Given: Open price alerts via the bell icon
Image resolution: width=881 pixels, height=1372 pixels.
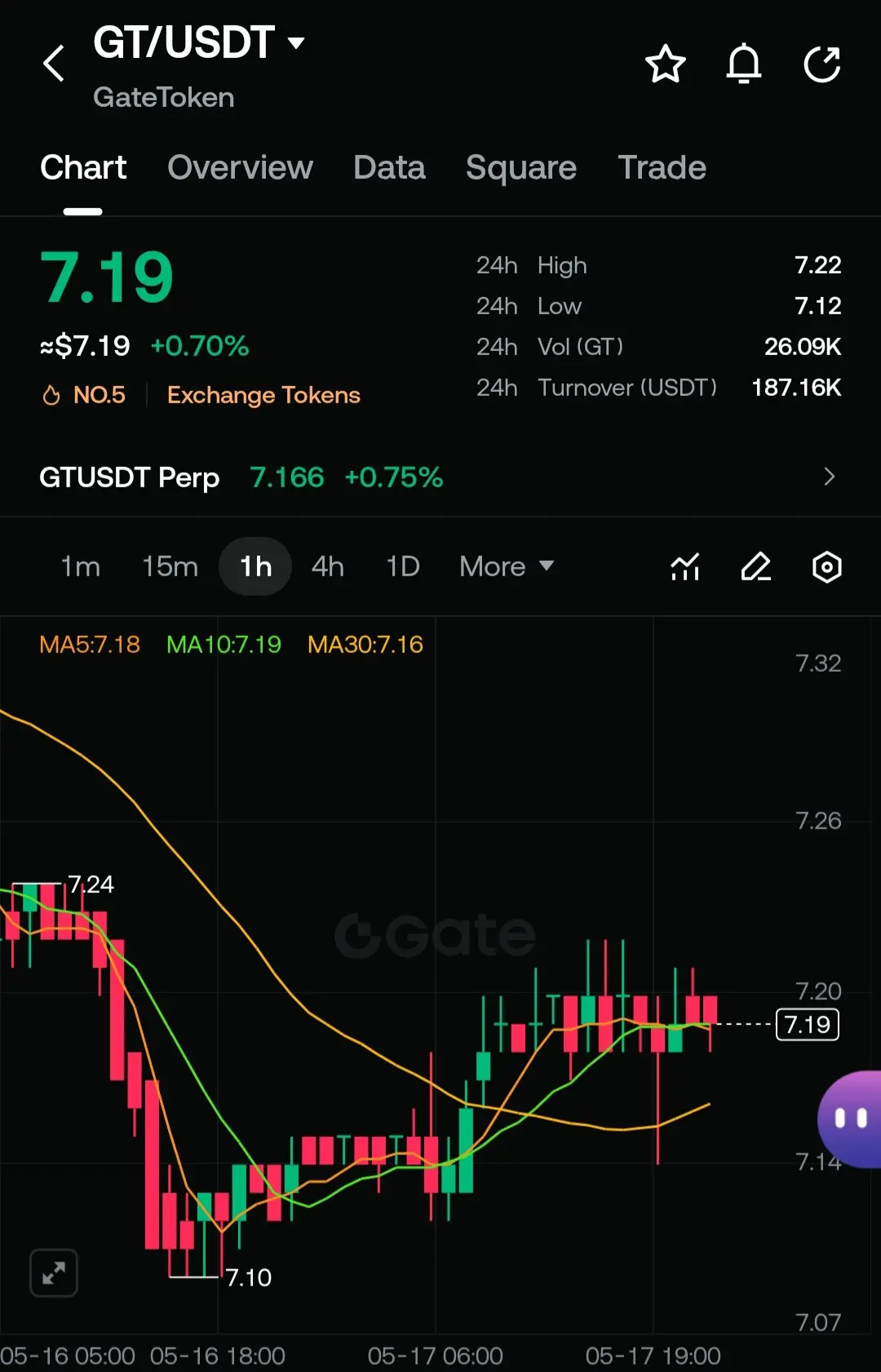Looking at the screenshot, I should pyautogui.click(x=744, y=64).
